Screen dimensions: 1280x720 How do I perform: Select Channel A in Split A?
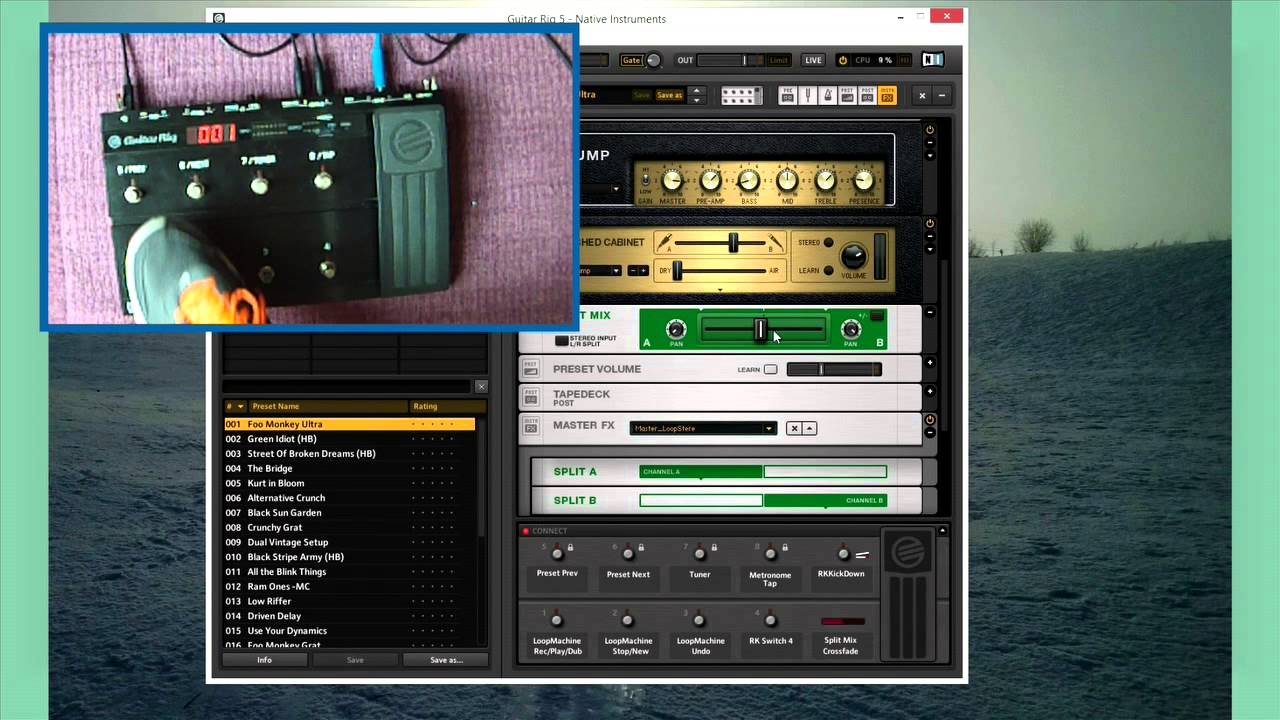pyautogui.click(x=701, y=472)
